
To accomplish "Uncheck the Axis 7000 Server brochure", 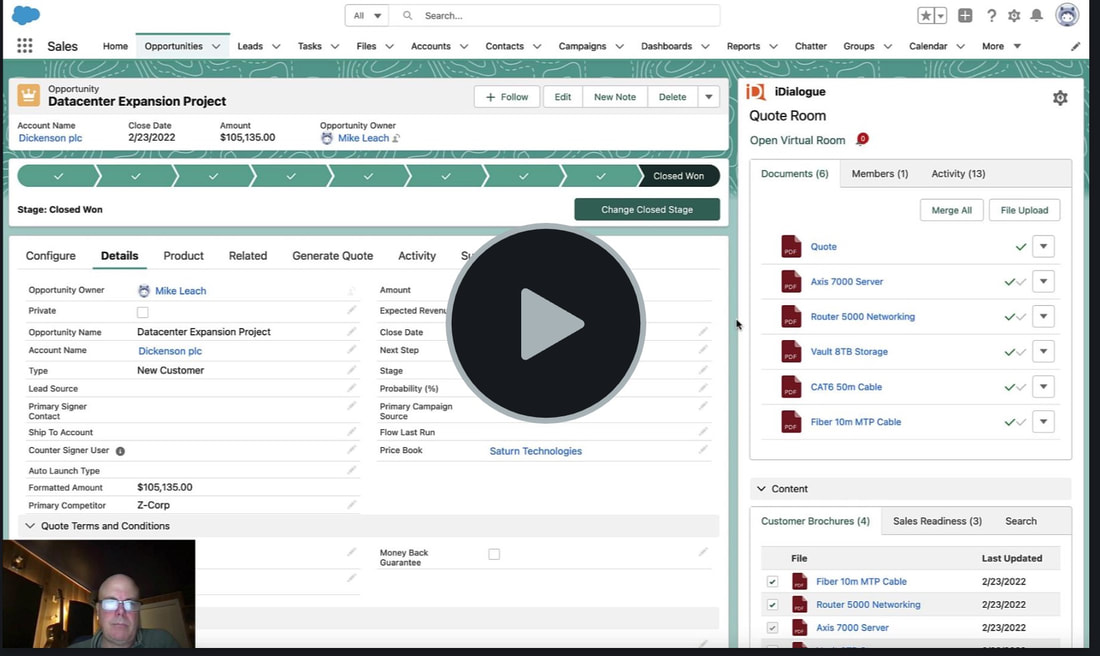I will point(772,628).
